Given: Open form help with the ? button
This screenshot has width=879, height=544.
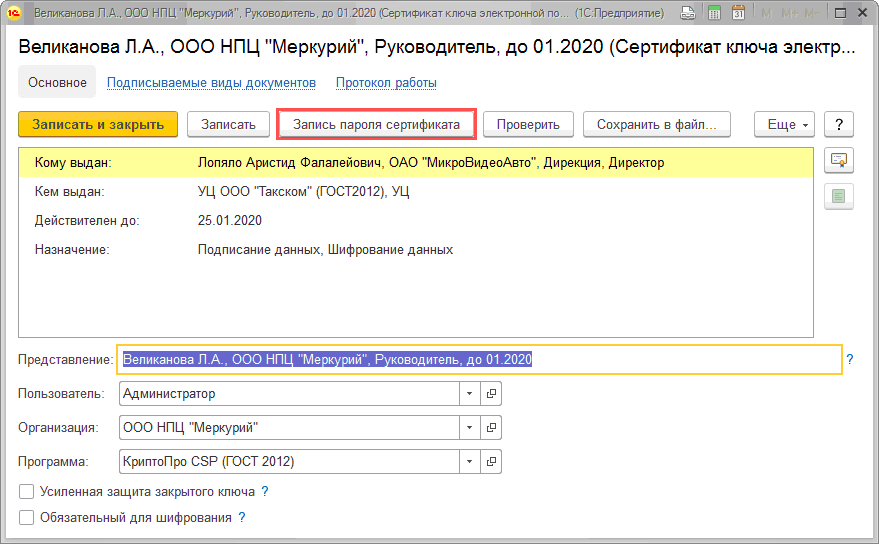Looking at the screenshot, I should [839, 125].
